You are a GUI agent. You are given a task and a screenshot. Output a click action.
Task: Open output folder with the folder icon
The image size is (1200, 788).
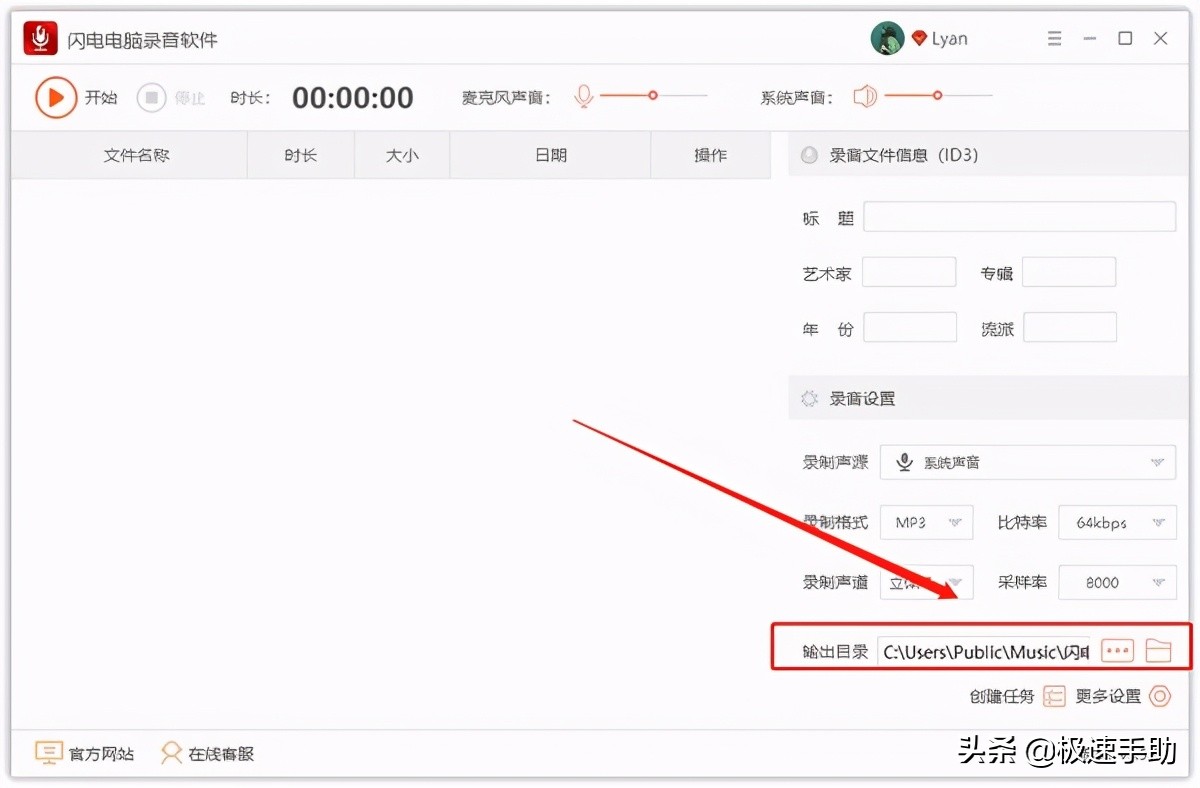click(x=1158, y=649)
